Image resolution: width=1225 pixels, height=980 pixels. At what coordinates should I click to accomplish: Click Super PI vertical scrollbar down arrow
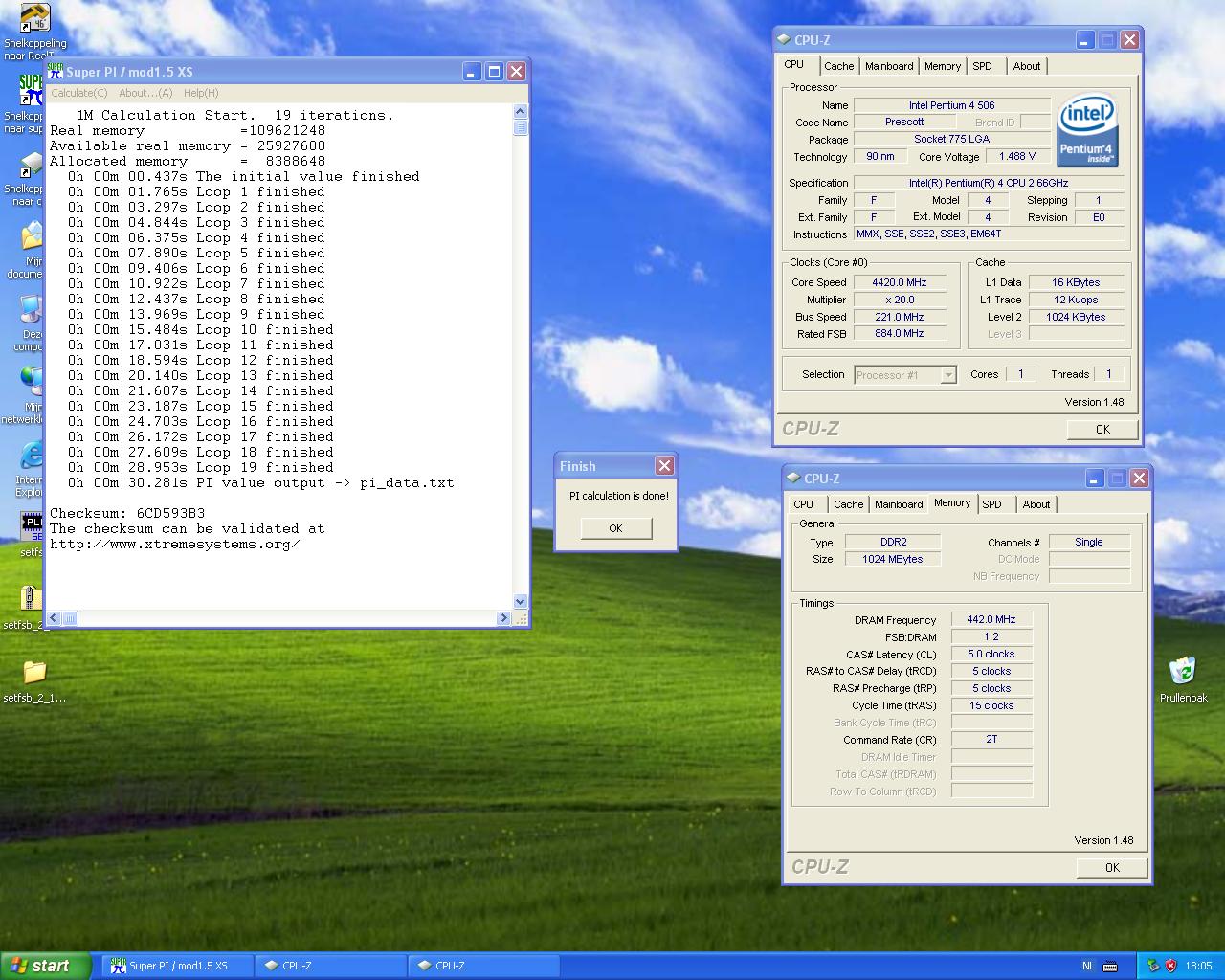point(521,602)
